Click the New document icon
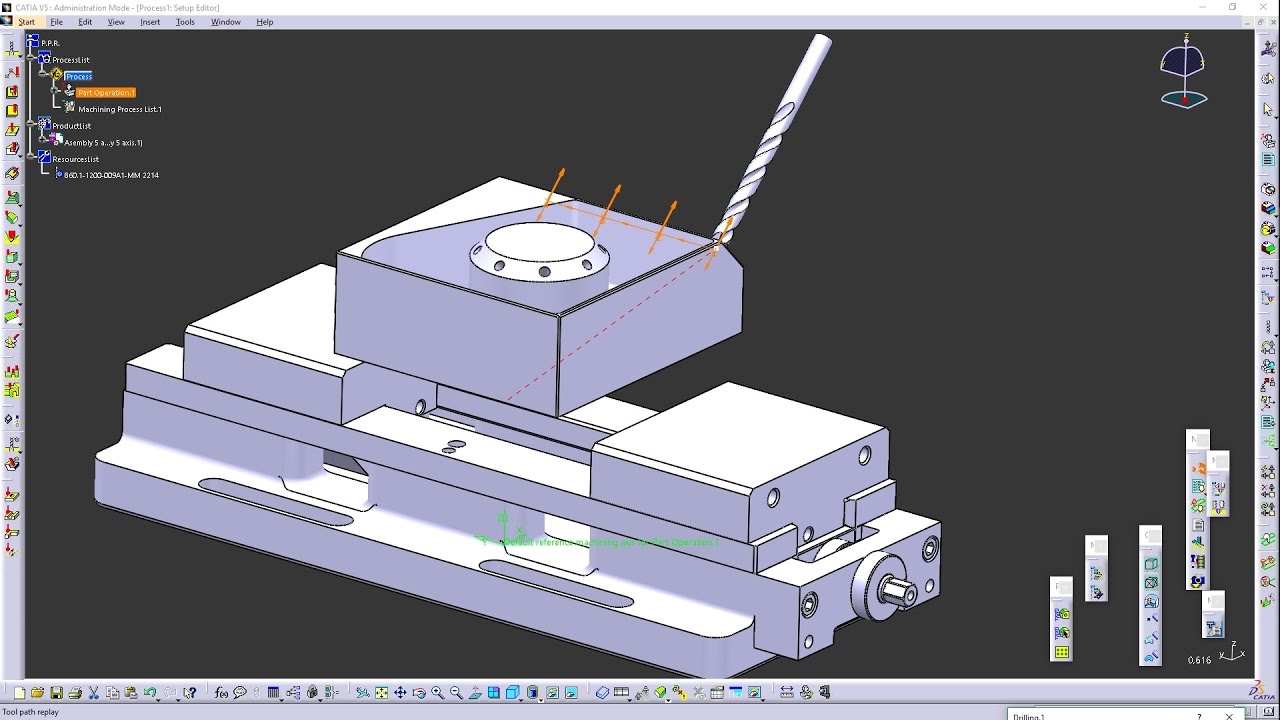Viewport: 1280px width, 720px height. 19,692
